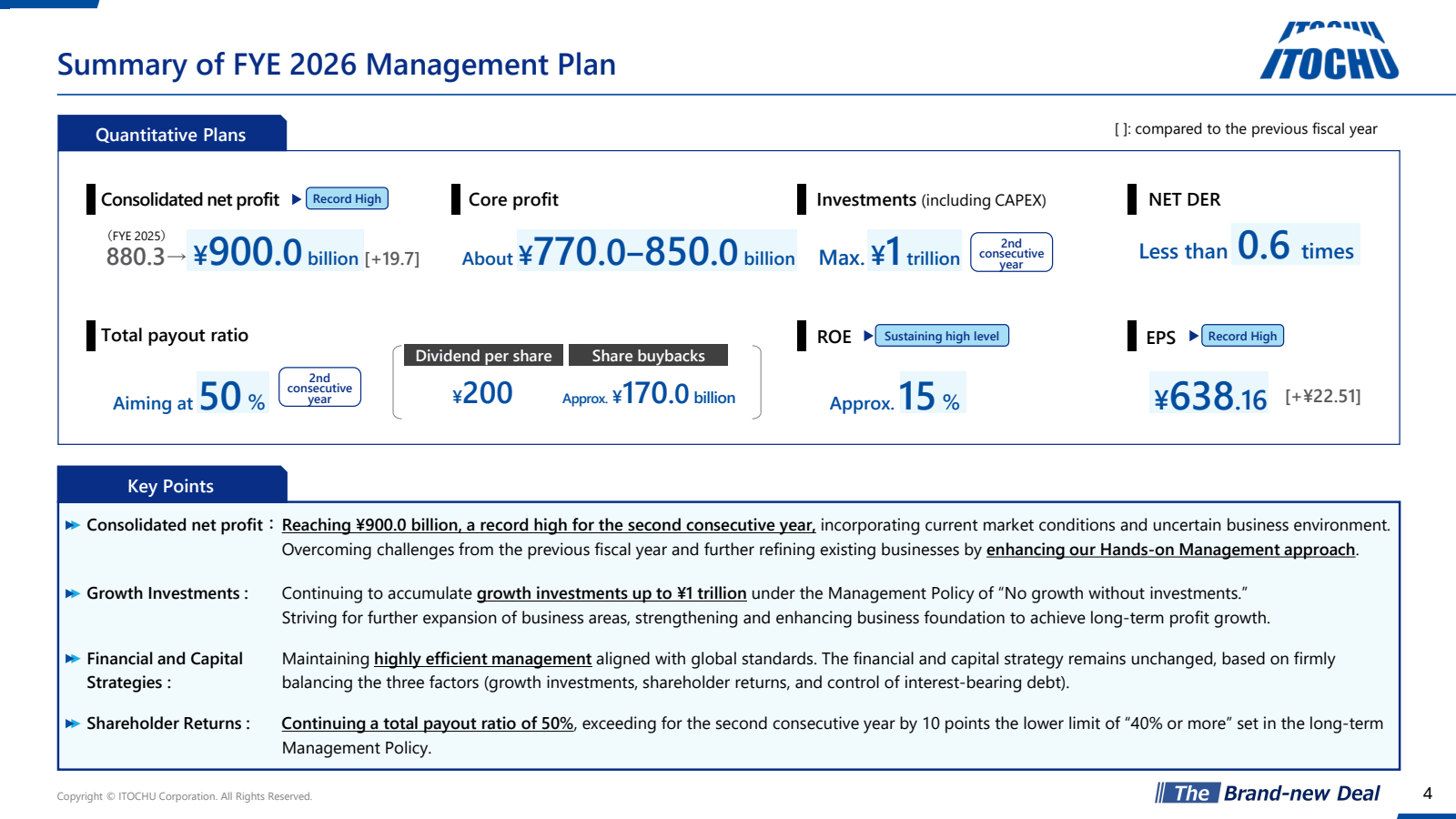Viewport: 1456px width, 819px height.
Task: Click the page number 4
Action: 1428,794
